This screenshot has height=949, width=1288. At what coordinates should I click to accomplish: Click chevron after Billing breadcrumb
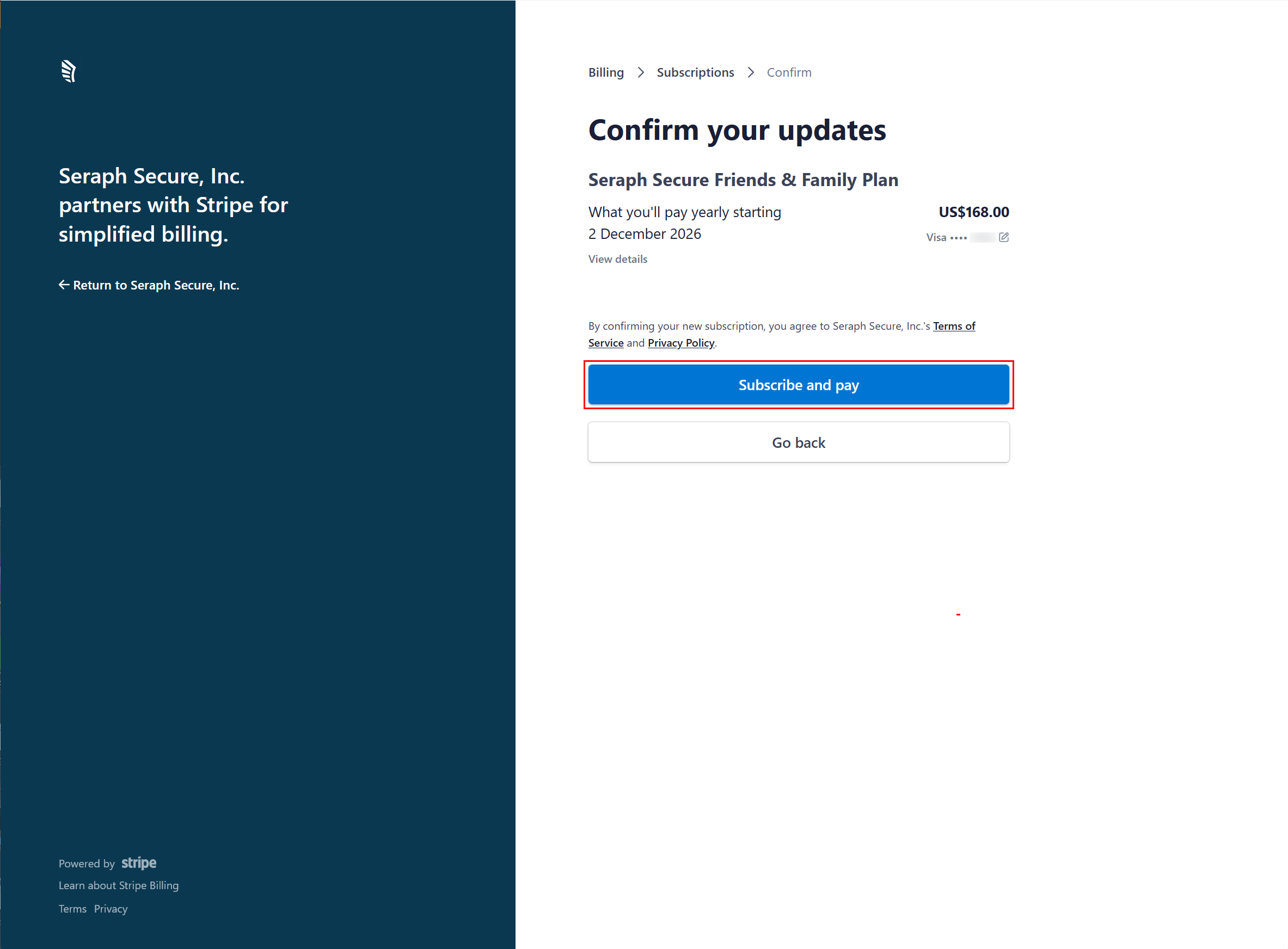coord(640,72)
